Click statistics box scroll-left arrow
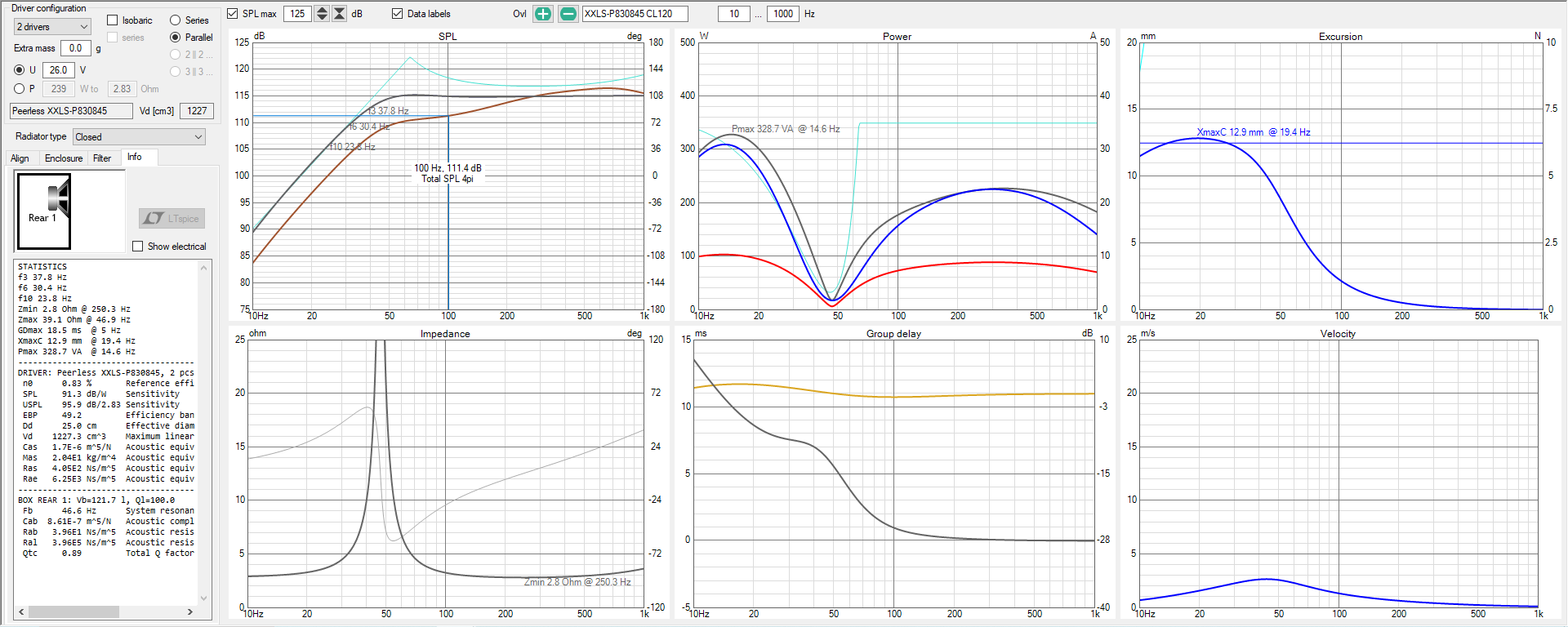The width and height of the screenshot is (1568, 627). click(x=21, y=611)
